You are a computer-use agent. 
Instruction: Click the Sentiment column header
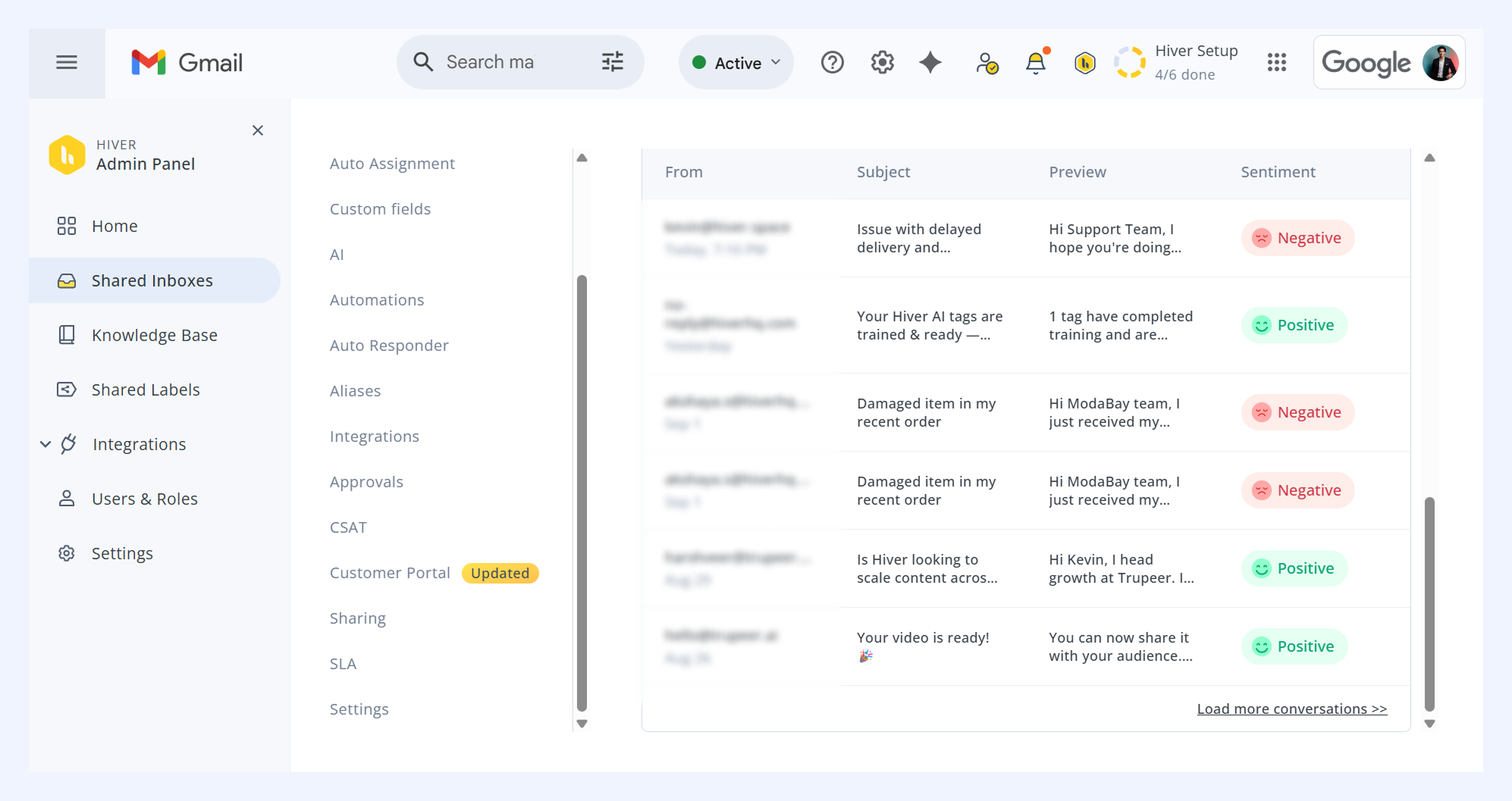pos(1278,172)
